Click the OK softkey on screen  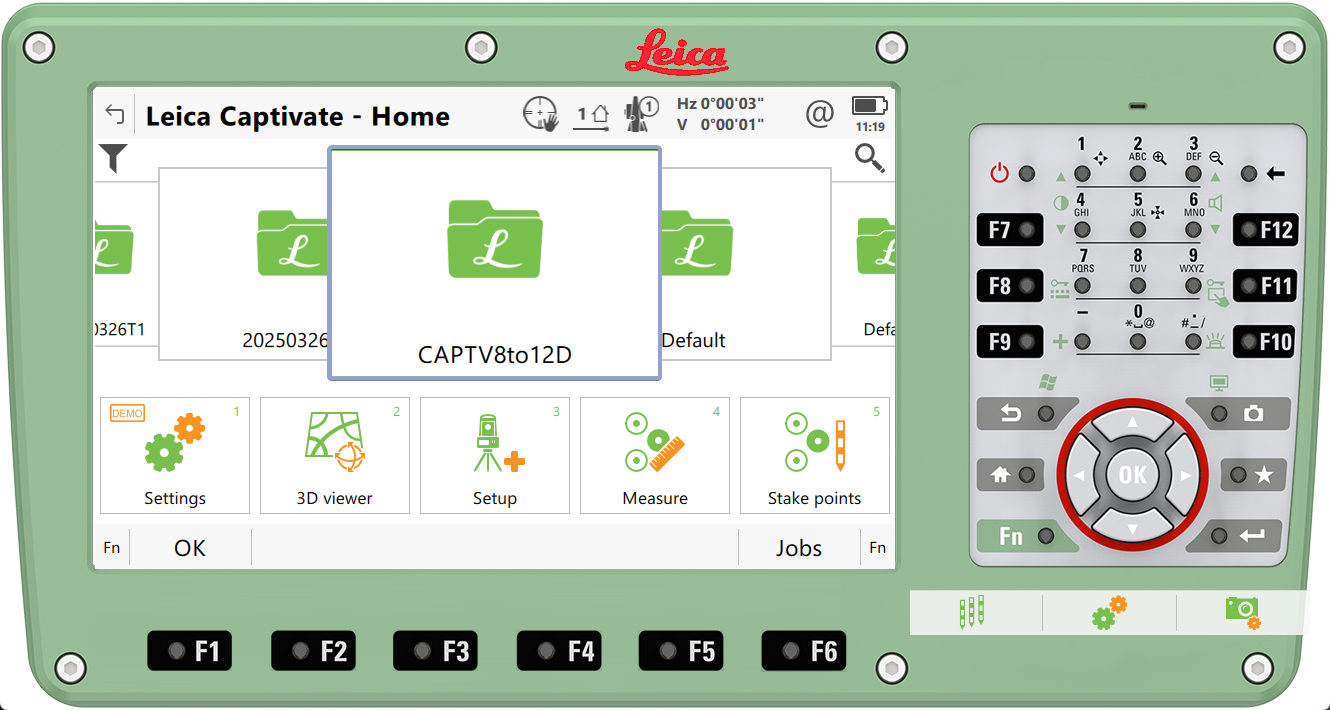(x=190, y=548)
